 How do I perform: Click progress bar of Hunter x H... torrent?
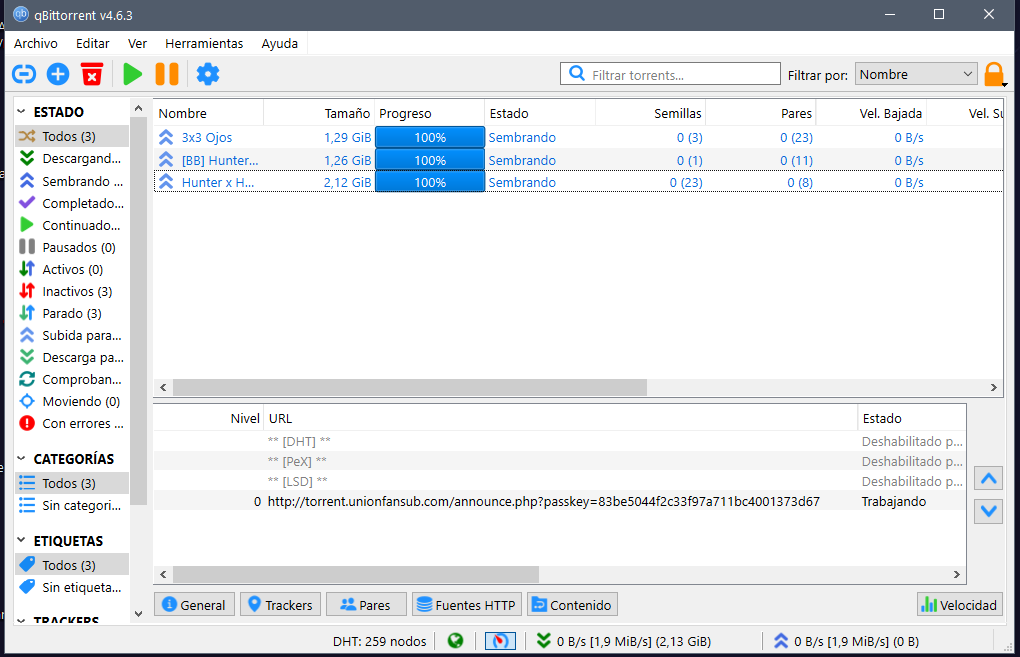coord(430,182)
